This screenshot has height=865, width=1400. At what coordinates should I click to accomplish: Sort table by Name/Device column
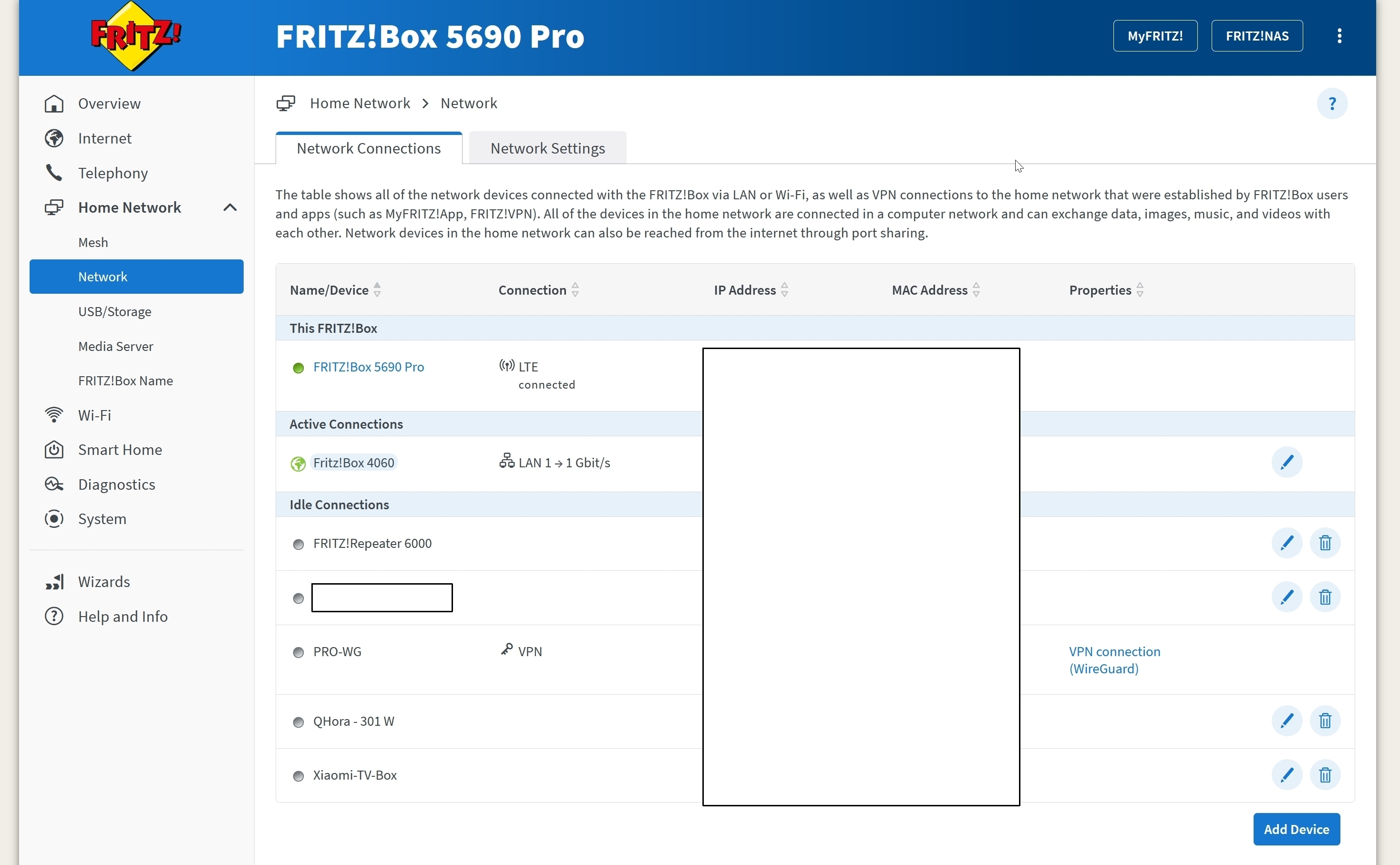[378, 290]
